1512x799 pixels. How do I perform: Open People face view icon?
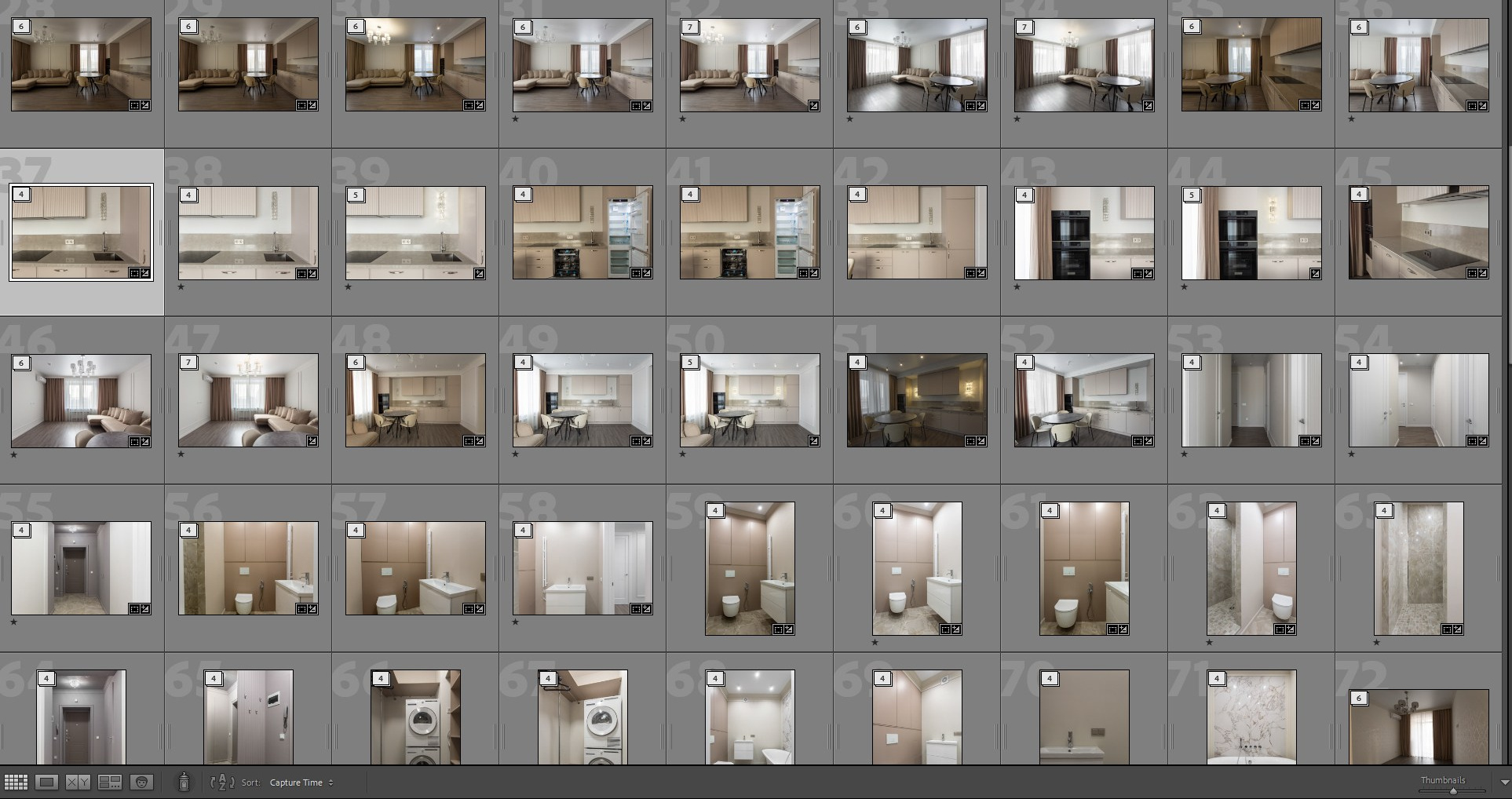(141, 783)
